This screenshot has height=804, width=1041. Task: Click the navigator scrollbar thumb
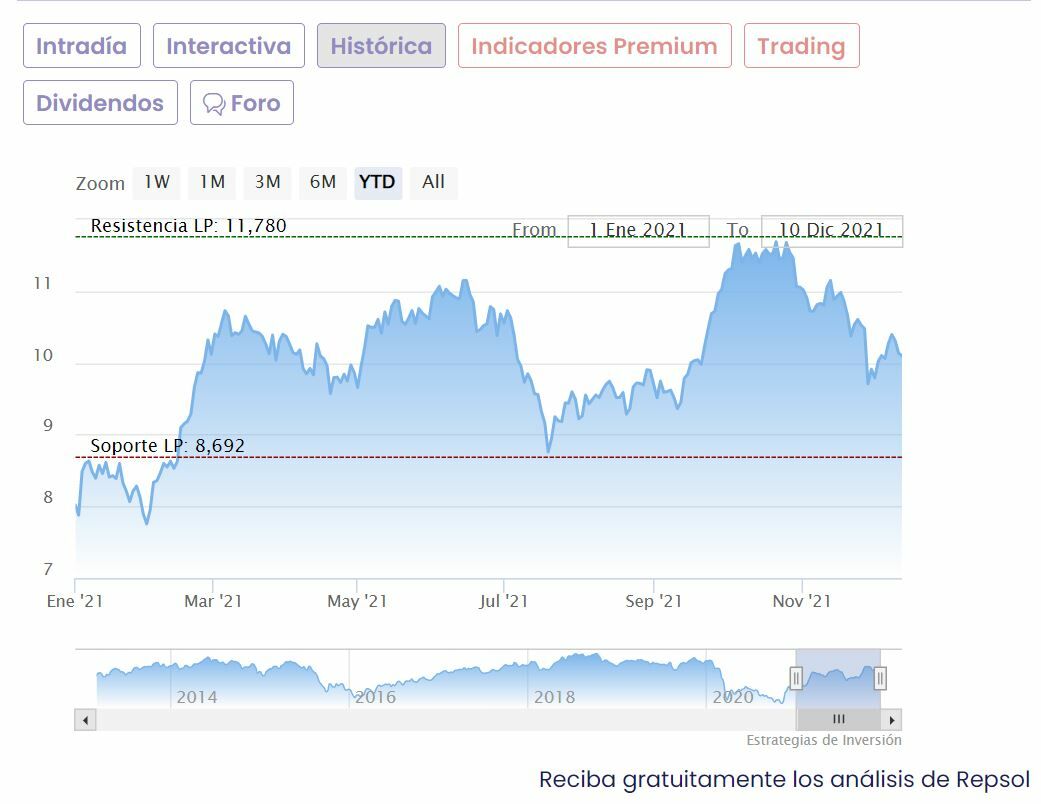coord(838,720)
